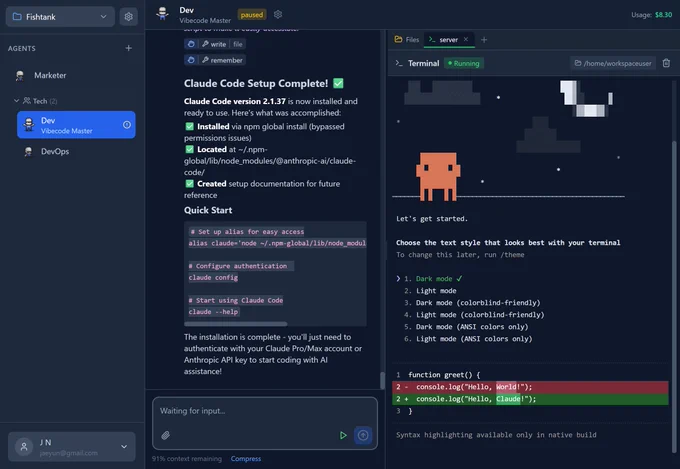Click the paused status badge

[252, 15]
